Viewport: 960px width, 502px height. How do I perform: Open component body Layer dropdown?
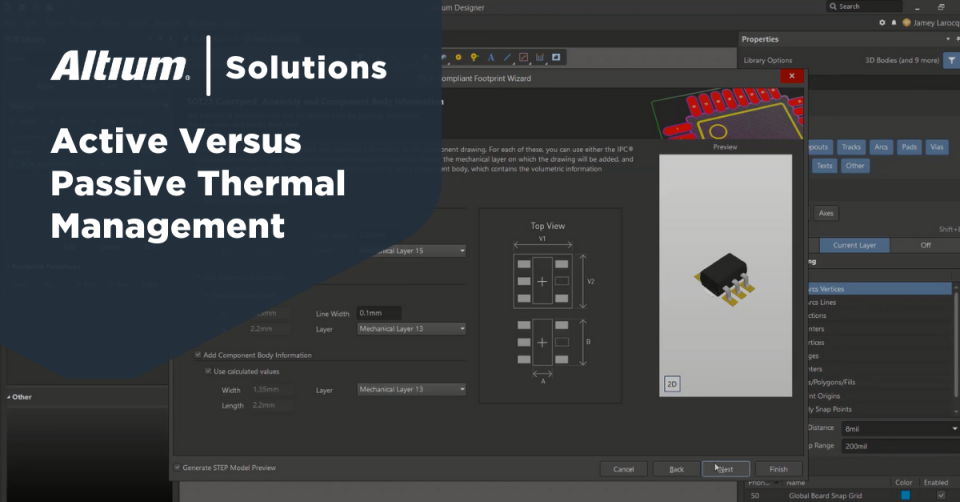411,389
